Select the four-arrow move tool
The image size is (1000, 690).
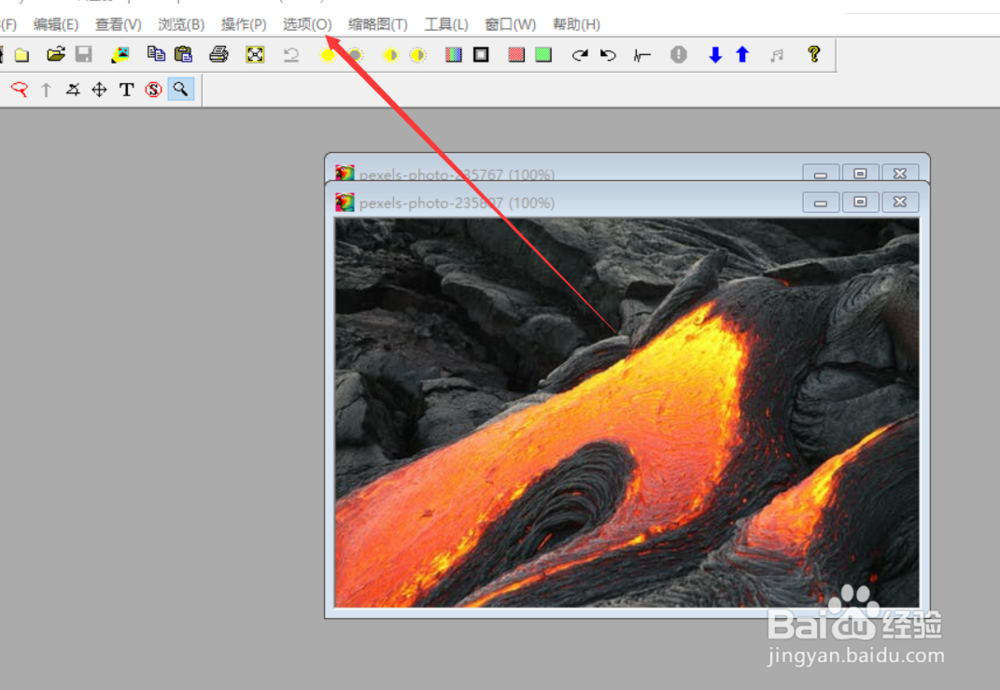(99, 90)
